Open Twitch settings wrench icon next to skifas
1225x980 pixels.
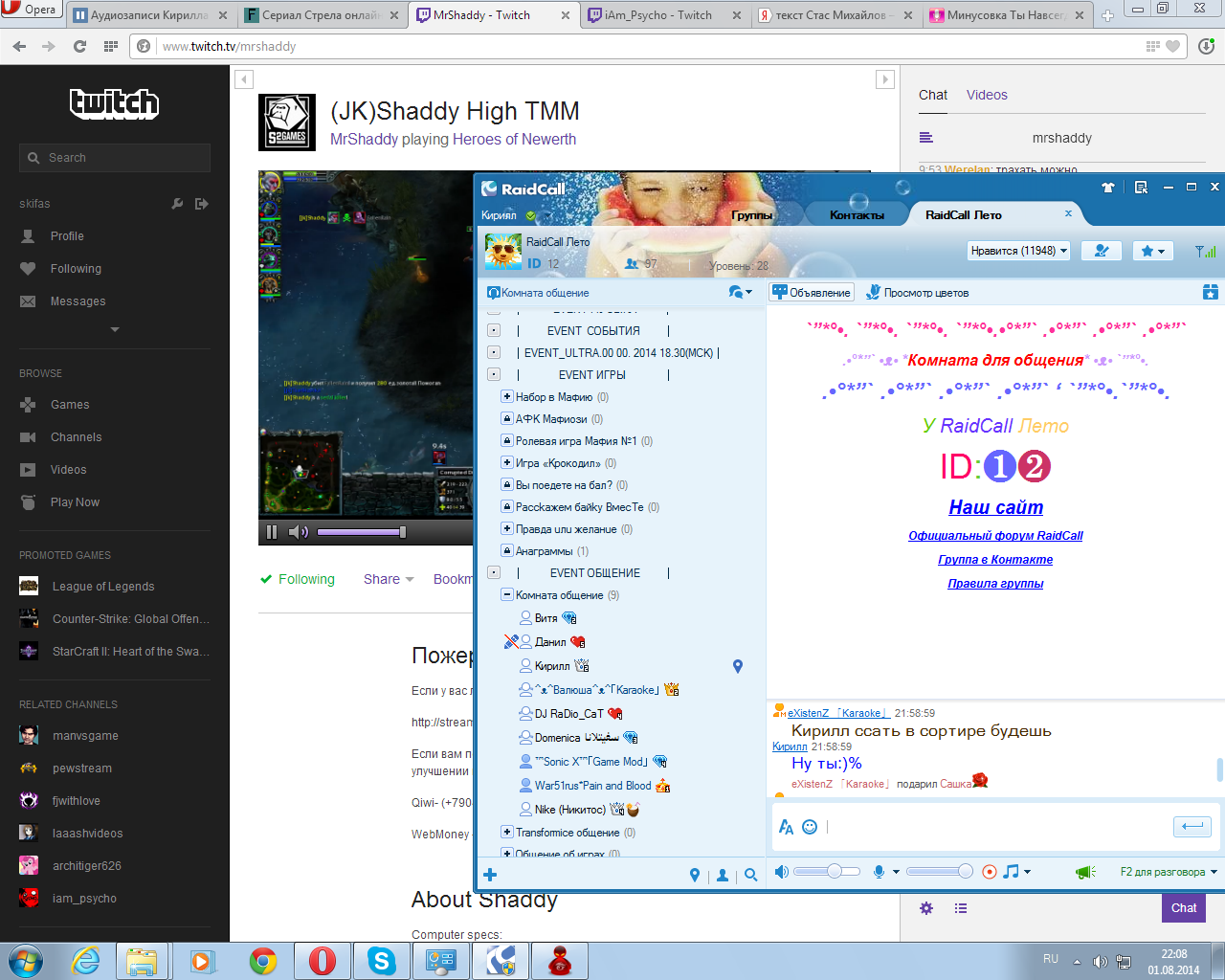[x=177, y=204]
